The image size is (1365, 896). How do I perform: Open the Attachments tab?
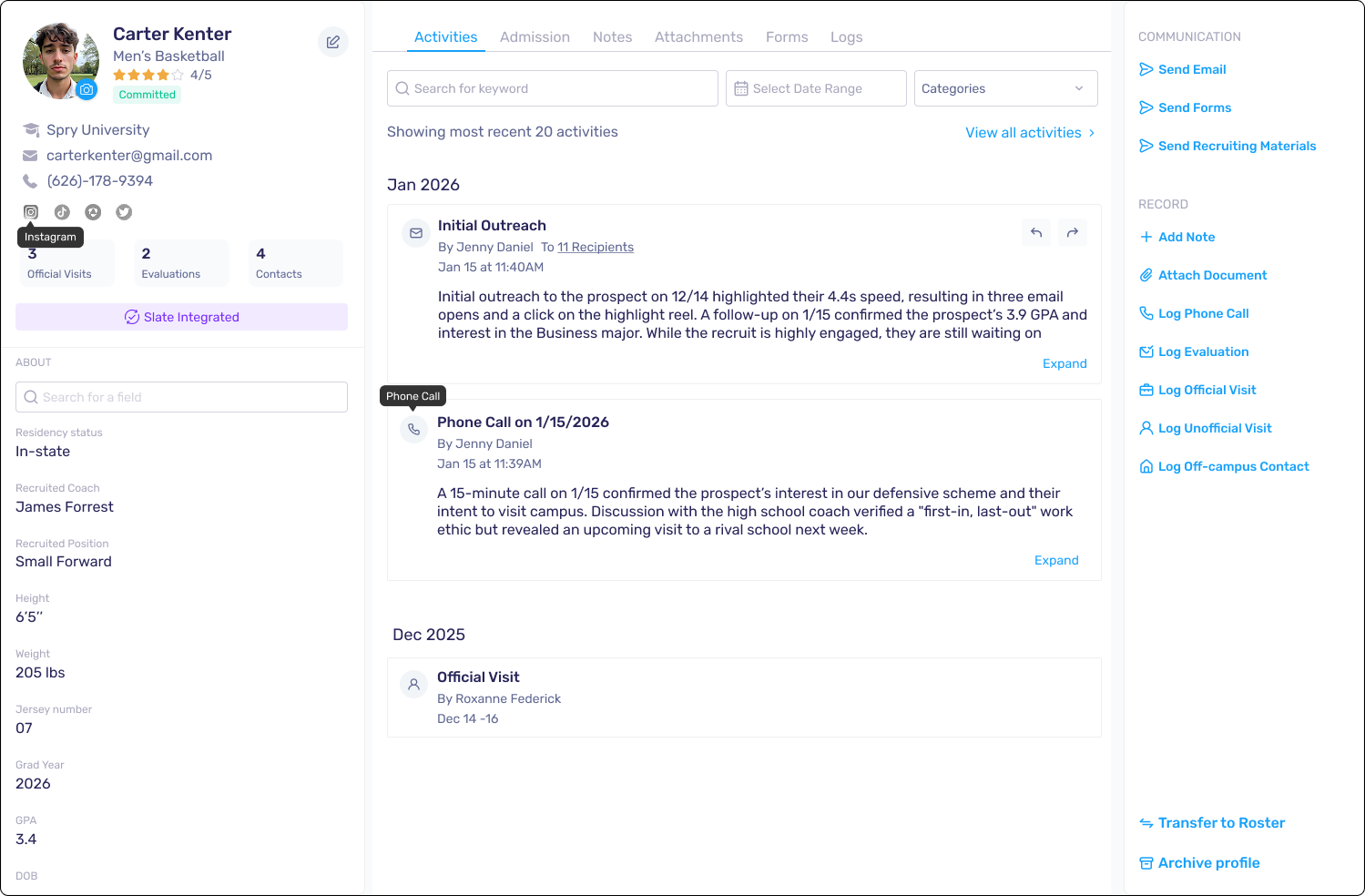698,37
